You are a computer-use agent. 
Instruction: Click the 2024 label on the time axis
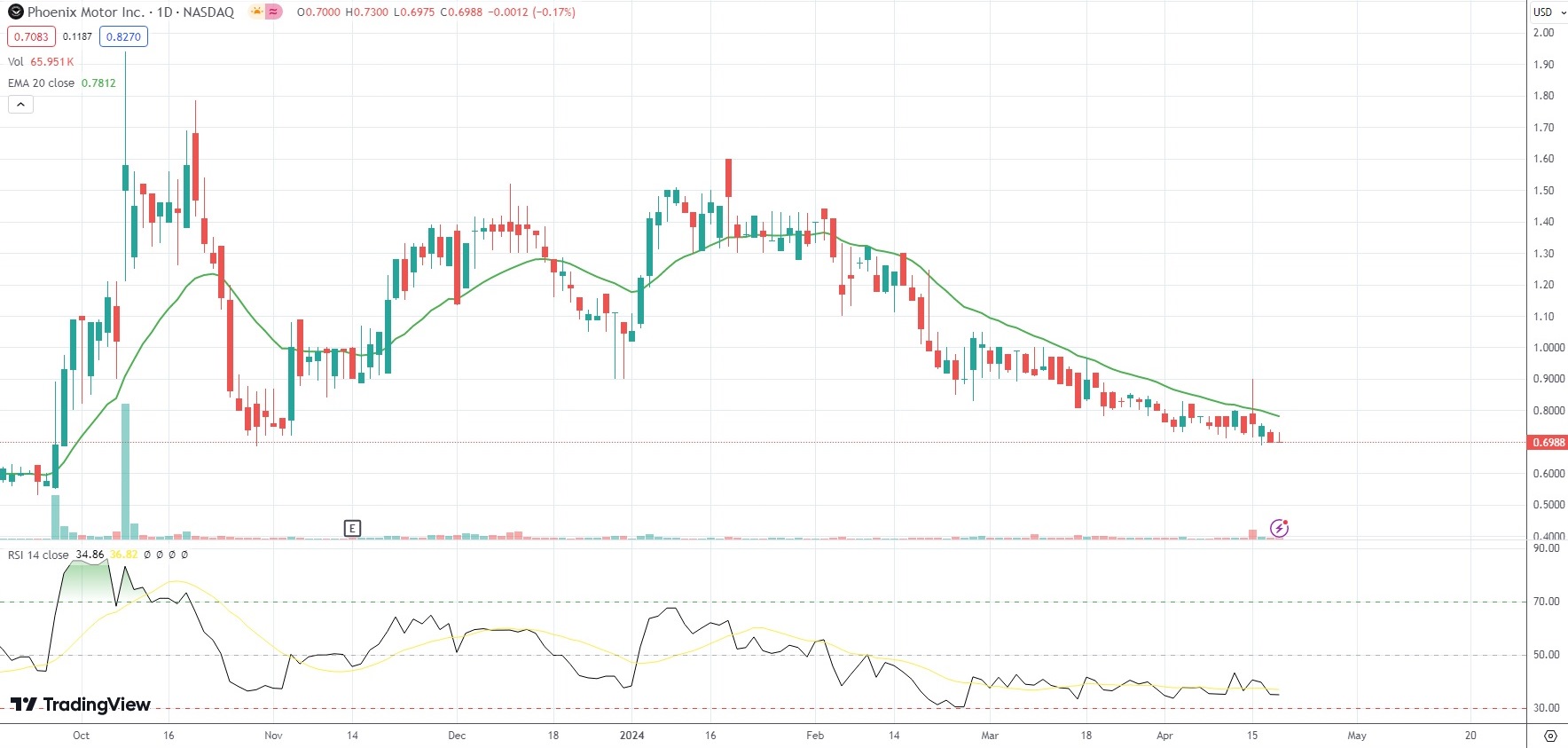631,736
